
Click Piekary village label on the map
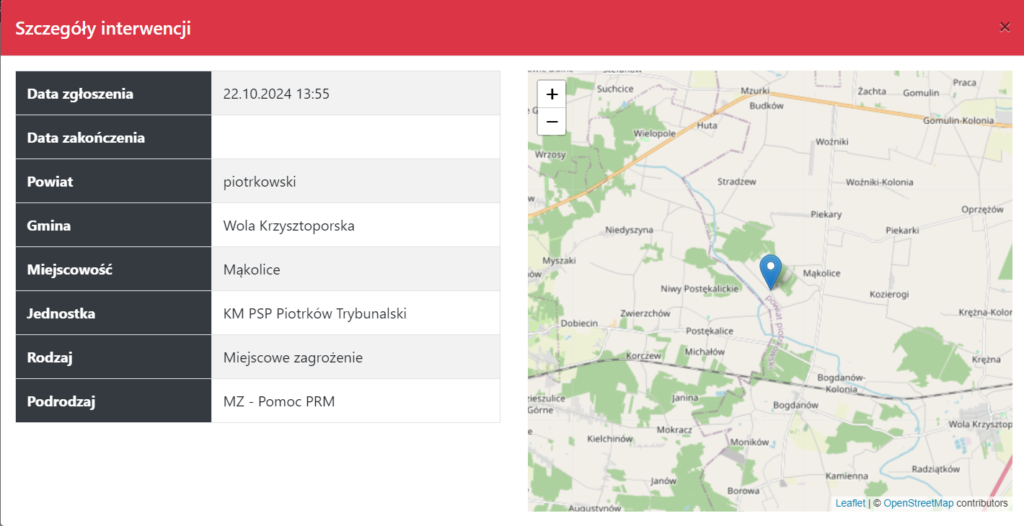[826, 214]
